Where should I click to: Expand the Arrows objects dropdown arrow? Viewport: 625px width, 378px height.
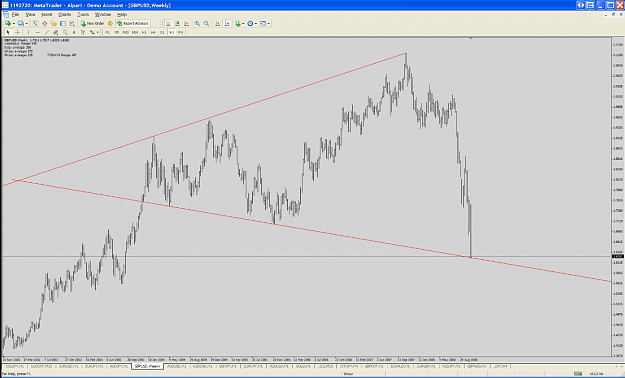[97, 32]
